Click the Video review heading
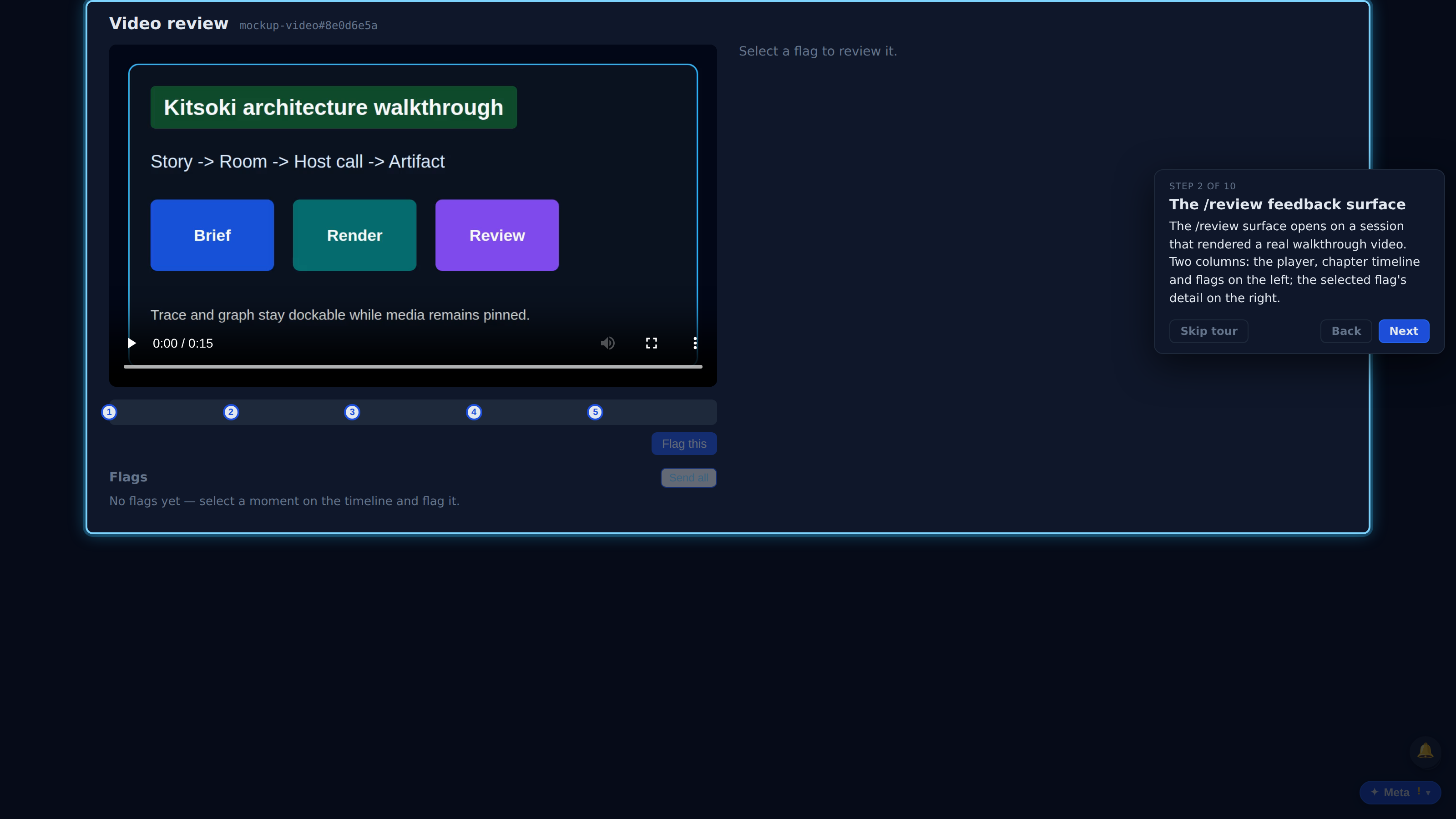 coord(168,24)
